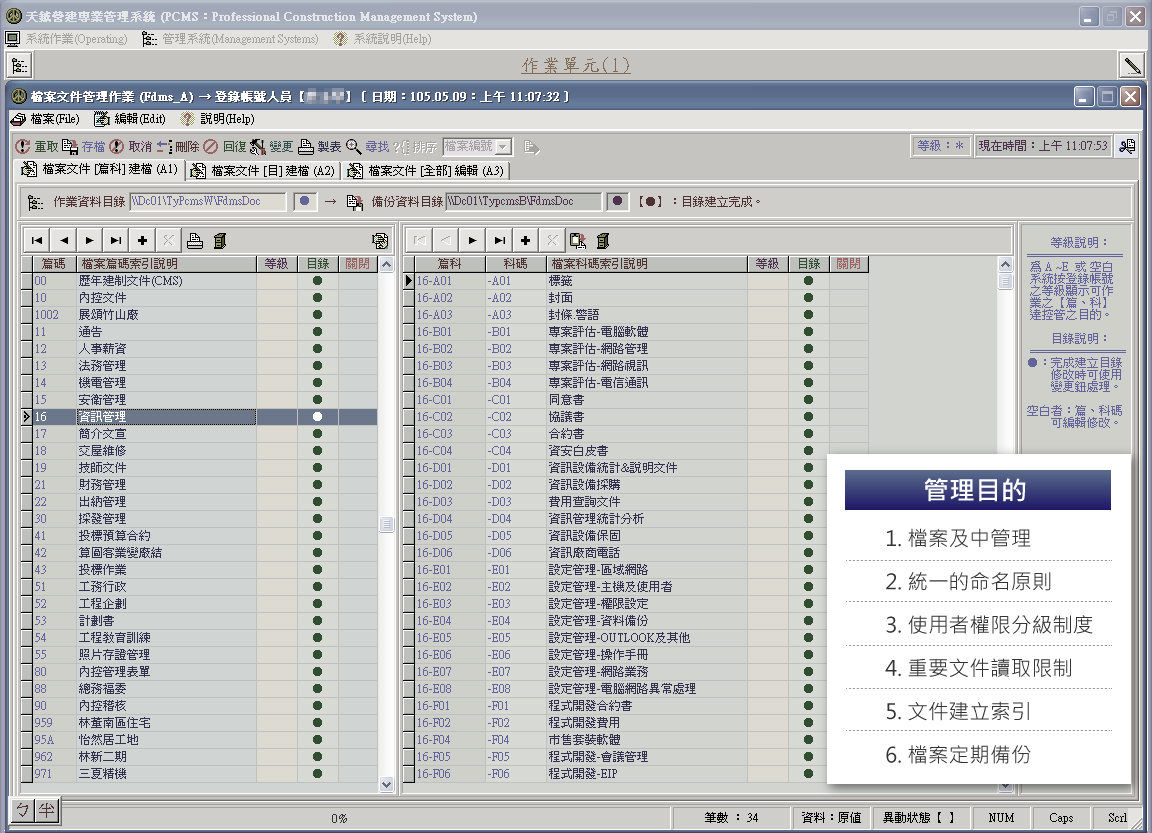1152x833 pixels.
Task: Click the pencil icon beside 作業單元
Action: pyautogui.click(x=1132, y=66)
